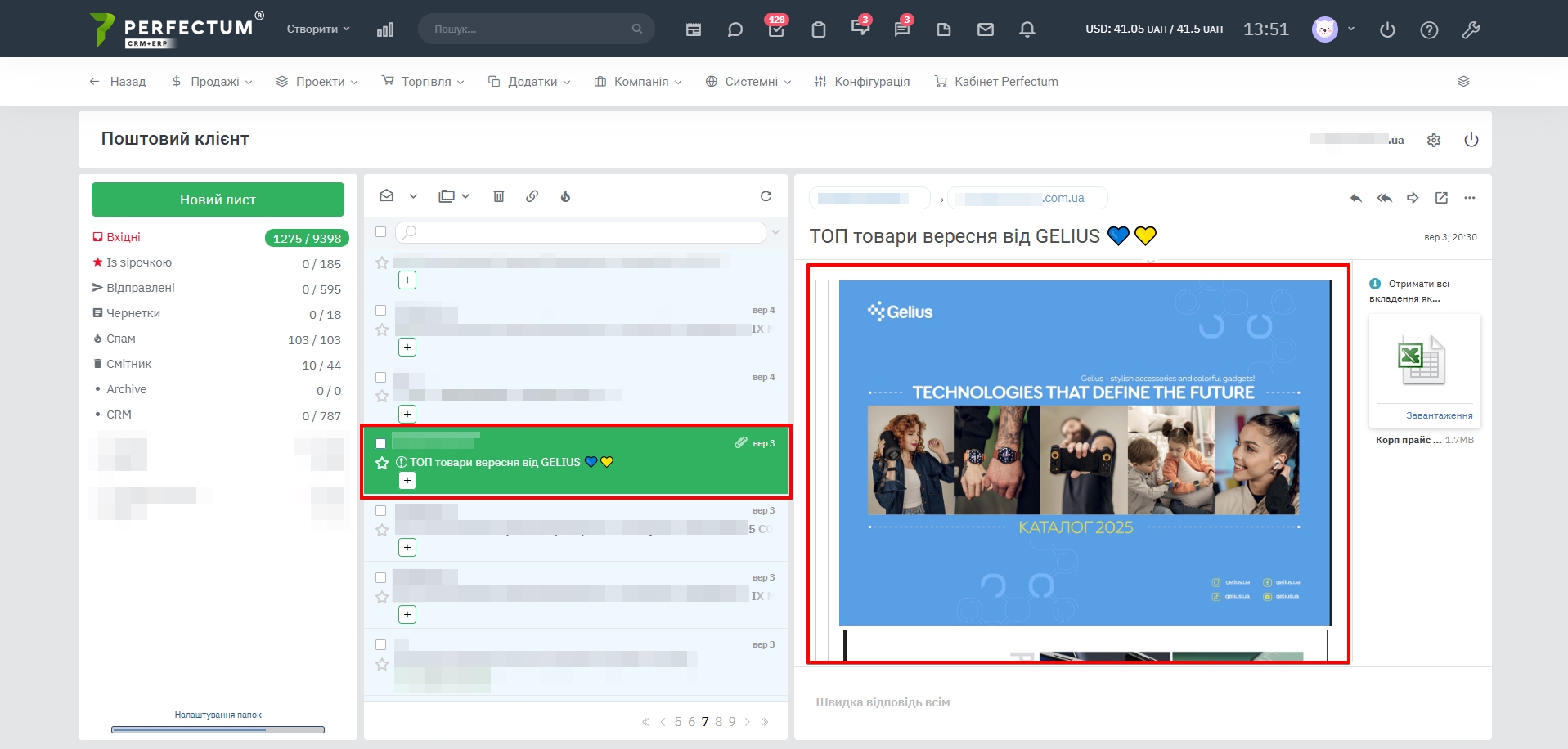
Task: Click the layers icon in navigation bar
Action: pos(1464,82)
